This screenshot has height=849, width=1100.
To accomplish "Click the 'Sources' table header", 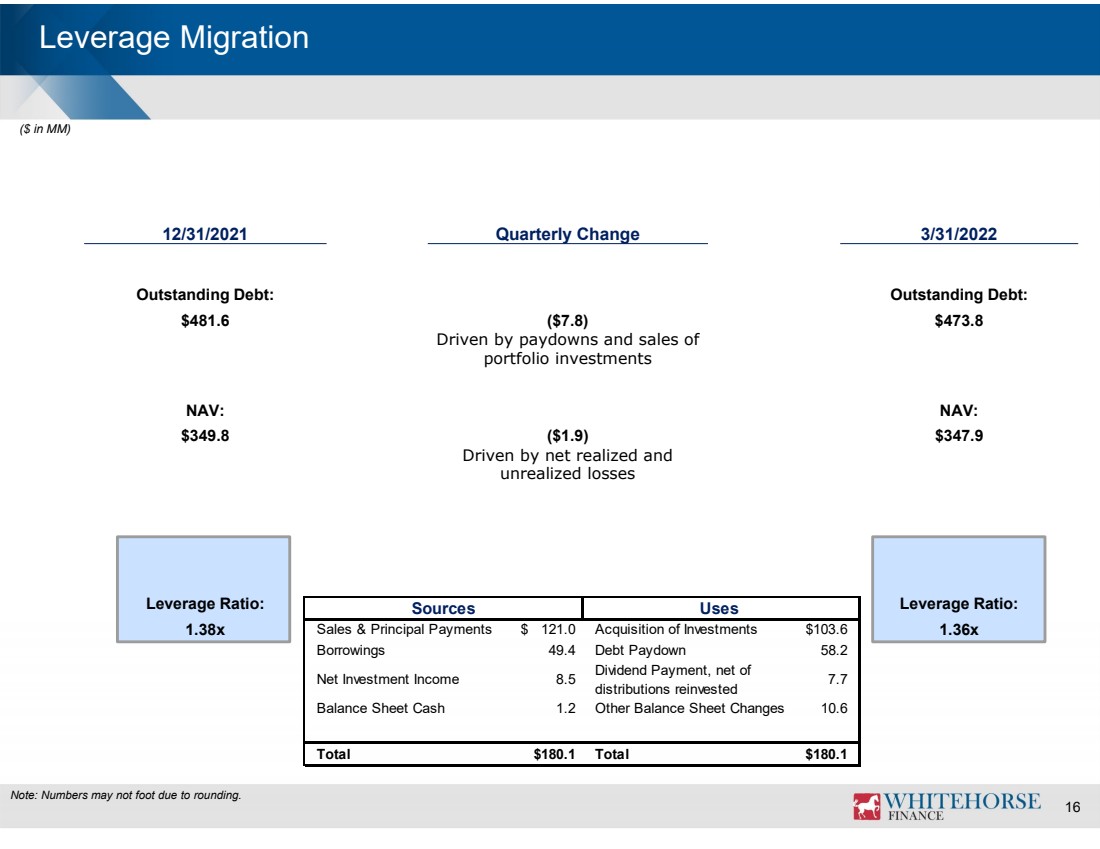I will click(x=443, y=608).
